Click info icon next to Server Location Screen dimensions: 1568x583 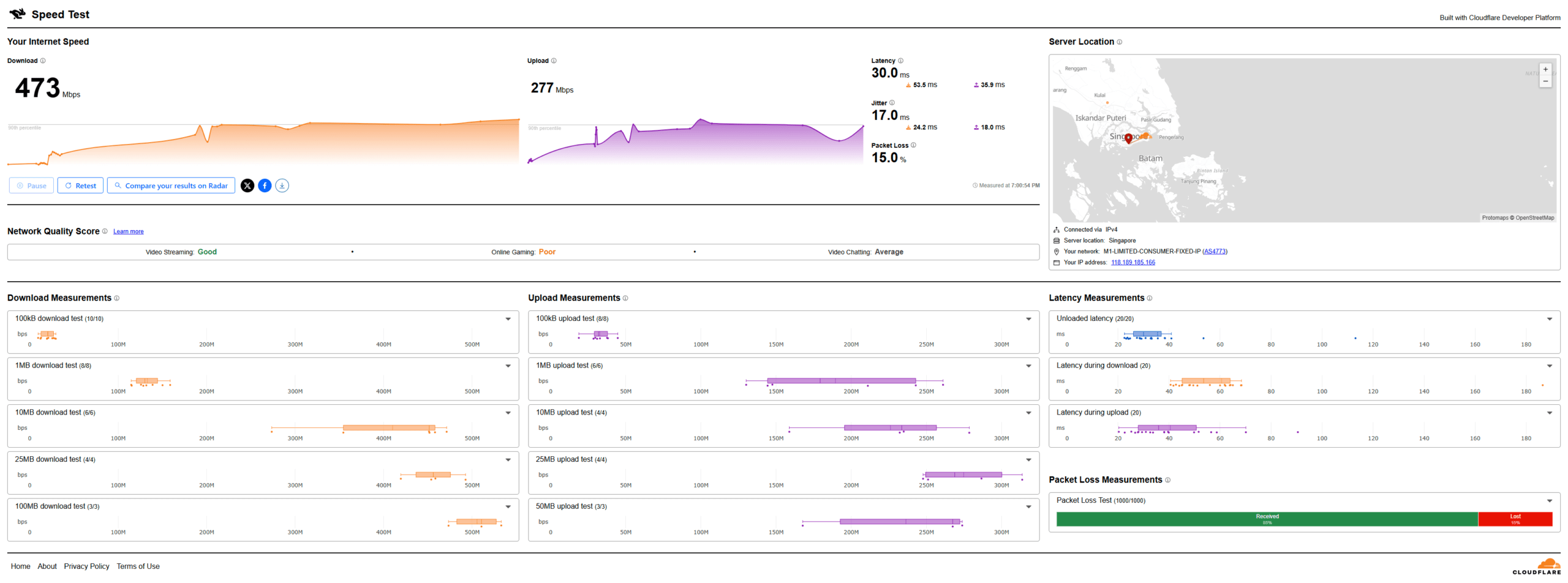coord(1119,42)
